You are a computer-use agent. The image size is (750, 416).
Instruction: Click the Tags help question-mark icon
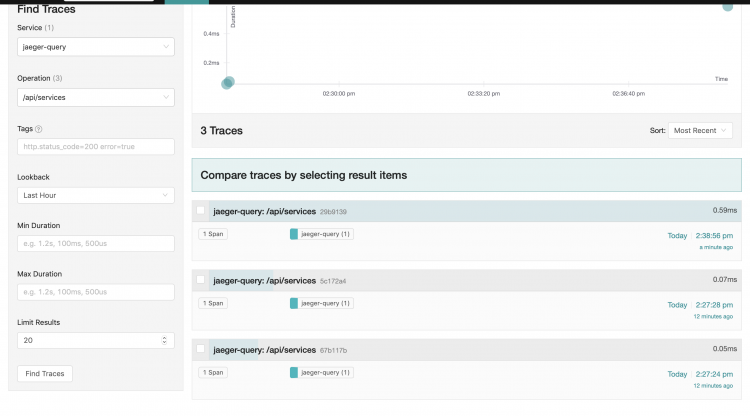point(39,129)
